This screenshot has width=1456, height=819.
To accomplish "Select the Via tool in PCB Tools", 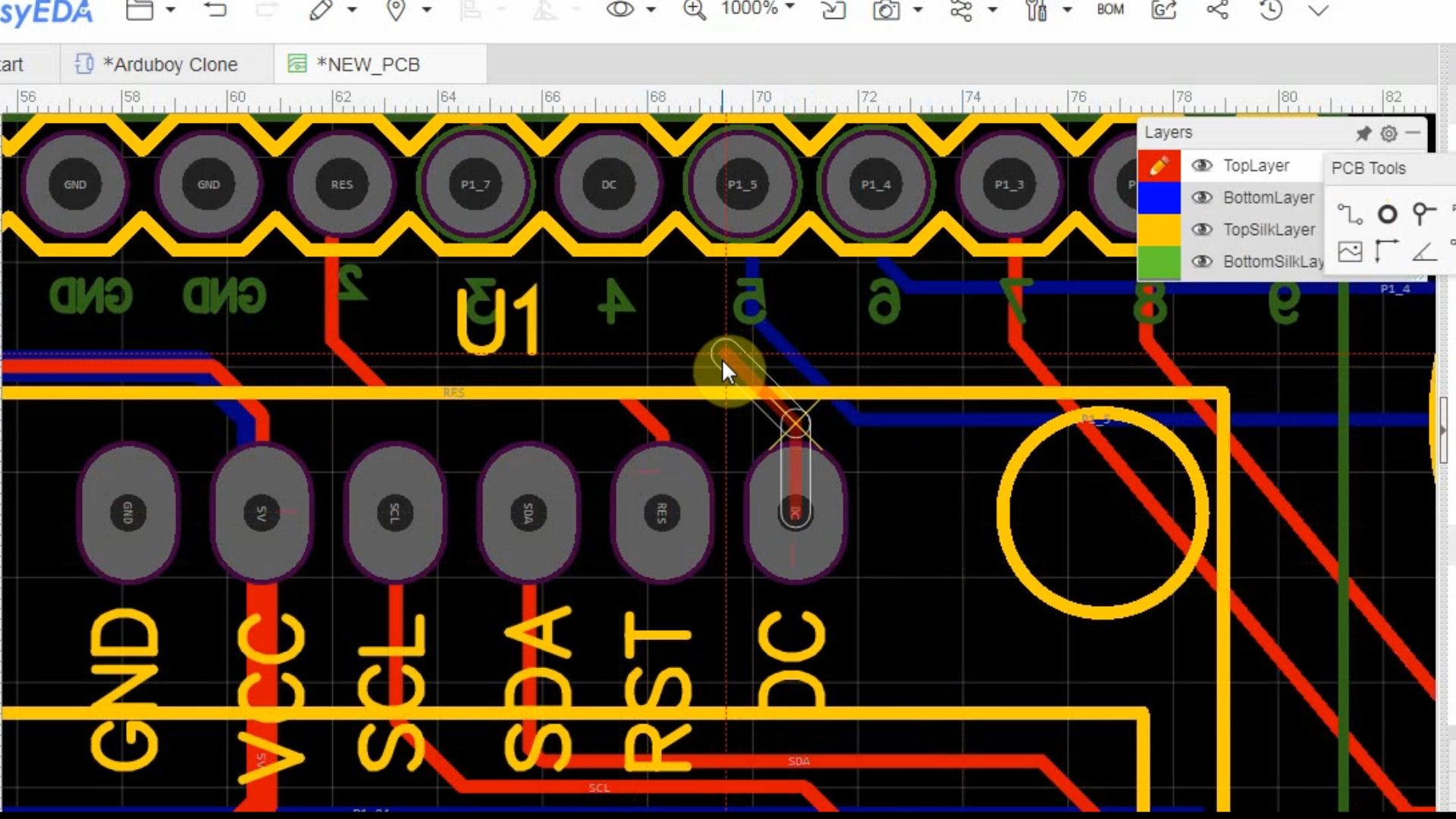I will coord(1423,215).
